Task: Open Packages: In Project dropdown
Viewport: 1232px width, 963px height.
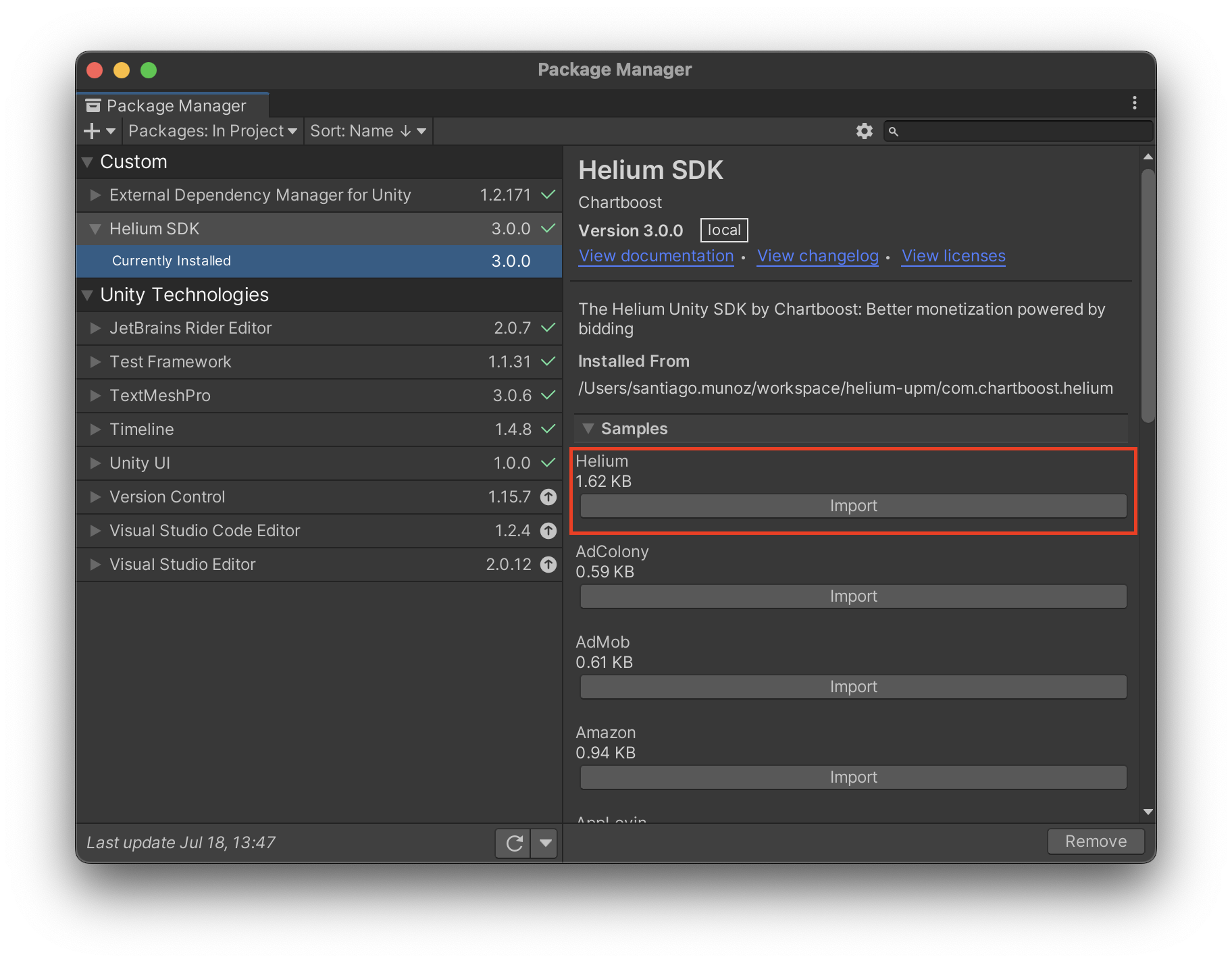Action: pos(212,131)
